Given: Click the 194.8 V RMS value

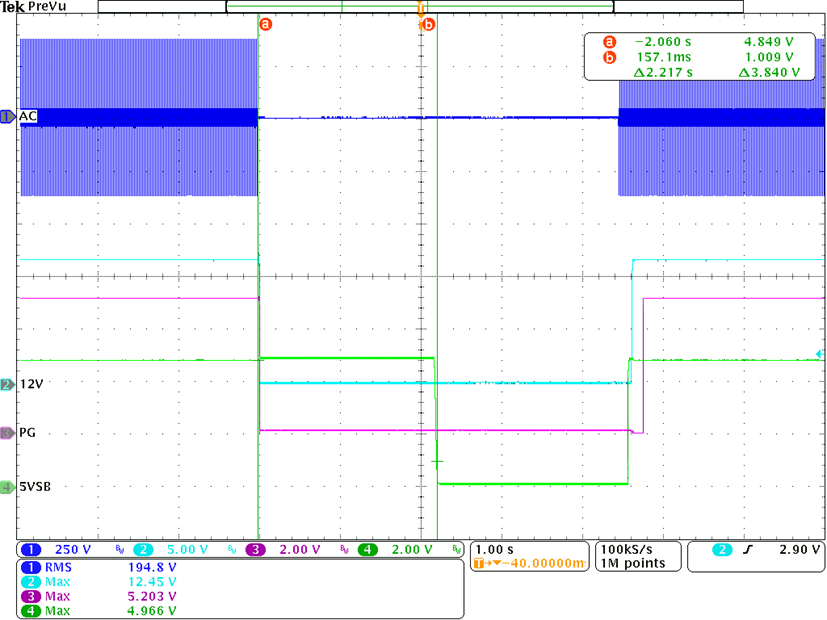Looking at the screenshot, I should [x=152, y=567].
